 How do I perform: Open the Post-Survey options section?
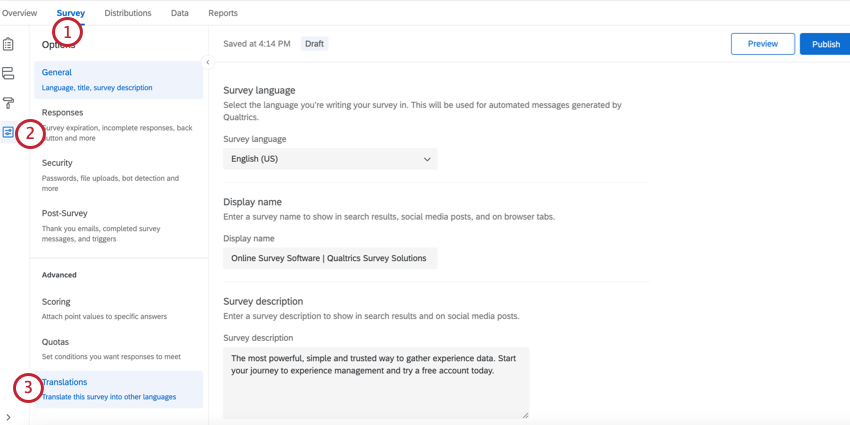coord(118,225)
